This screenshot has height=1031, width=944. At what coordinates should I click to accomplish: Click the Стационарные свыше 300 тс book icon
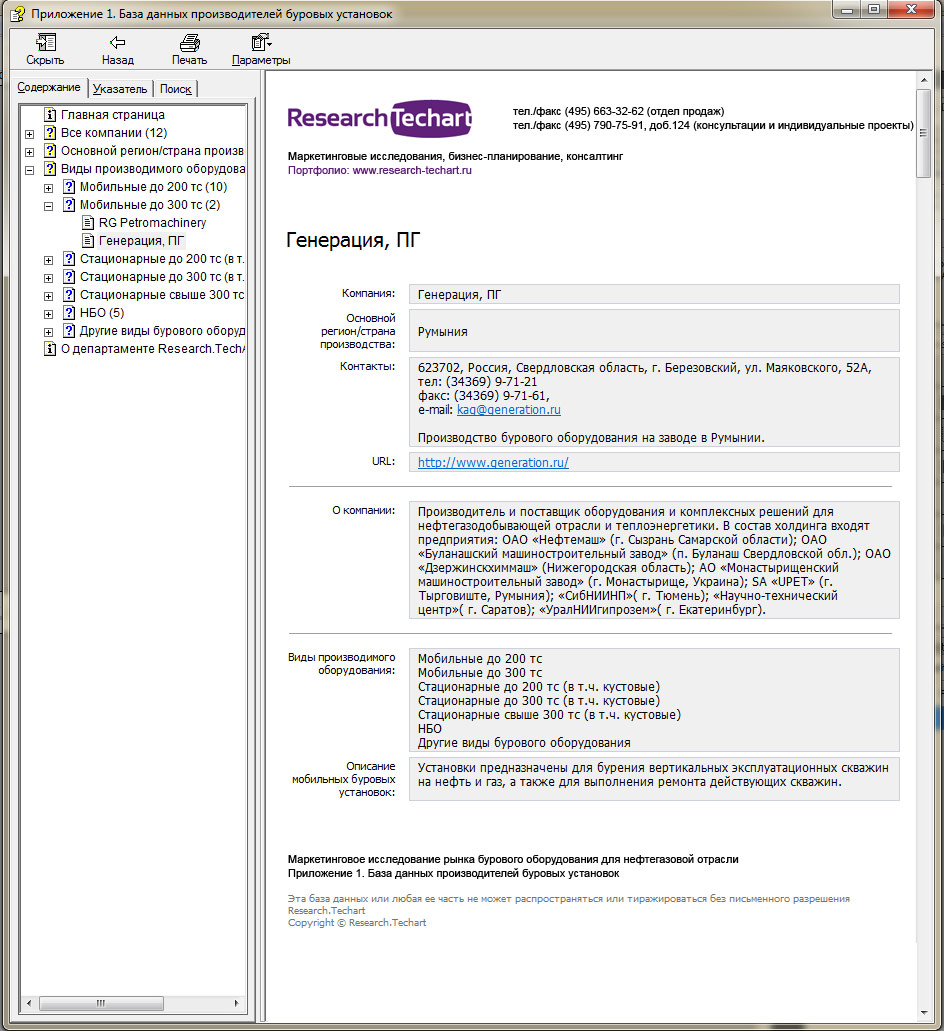(69, 295)
